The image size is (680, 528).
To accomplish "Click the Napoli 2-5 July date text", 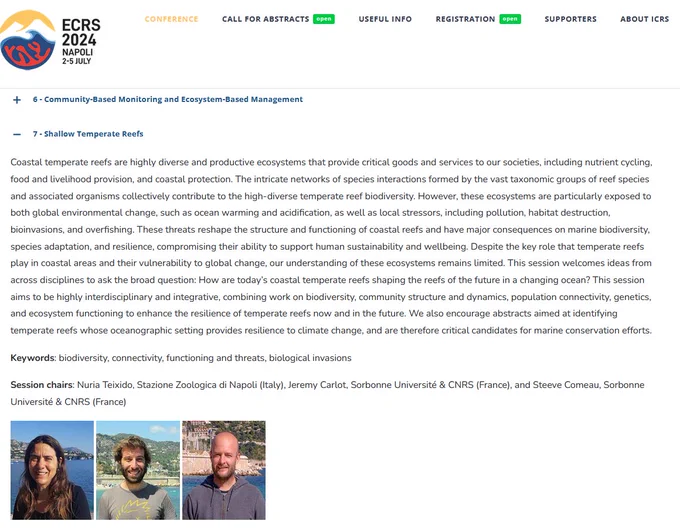I will point(77,56).
